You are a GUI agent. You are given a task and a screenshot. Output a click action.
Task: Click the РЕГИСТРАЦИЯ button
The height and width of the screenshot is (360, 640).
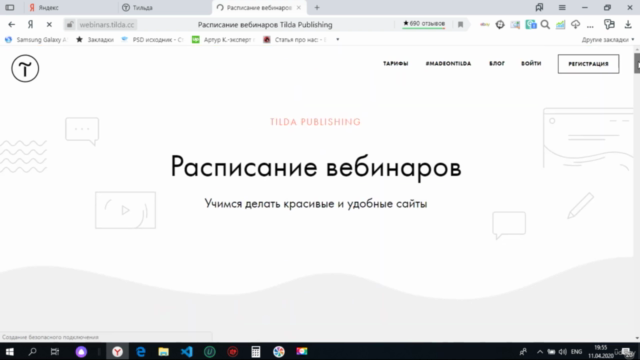[x=588, y=64]
